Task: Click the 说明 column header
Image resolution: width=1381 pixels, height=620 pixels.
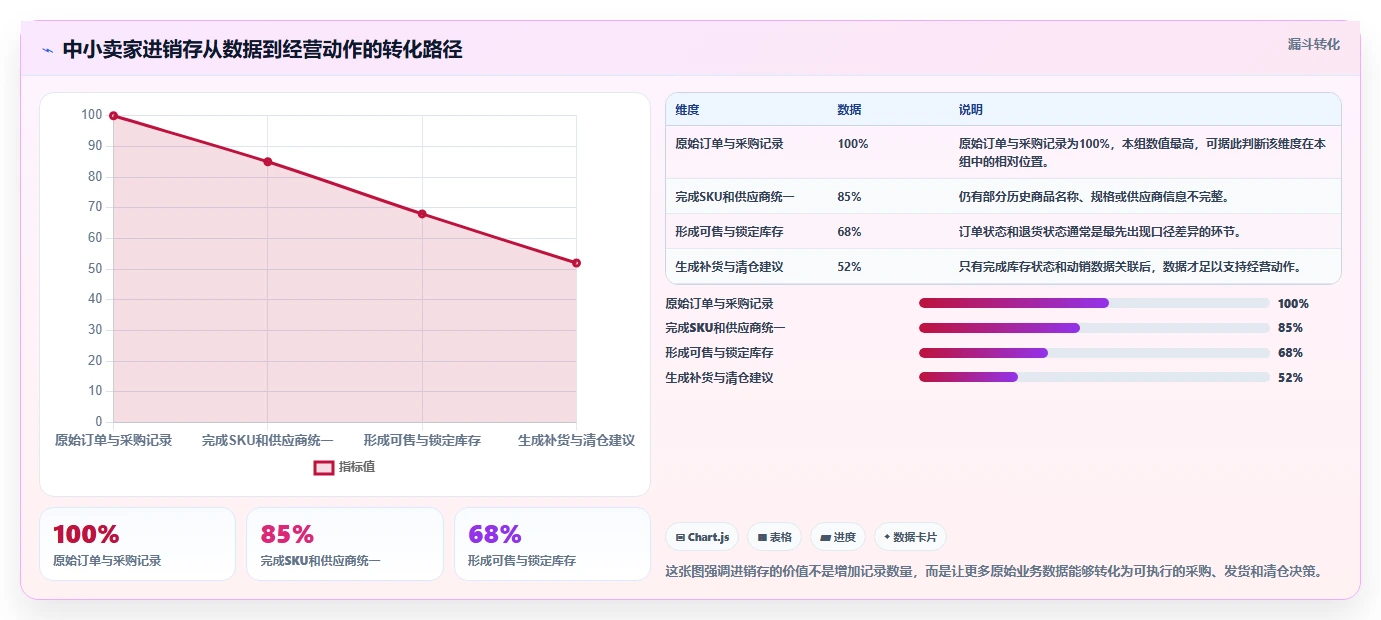Action: [x=970, y=110]
